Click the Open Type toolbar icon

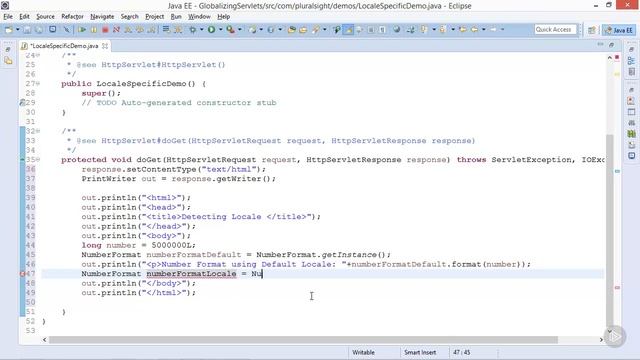(x=291, y=29)
